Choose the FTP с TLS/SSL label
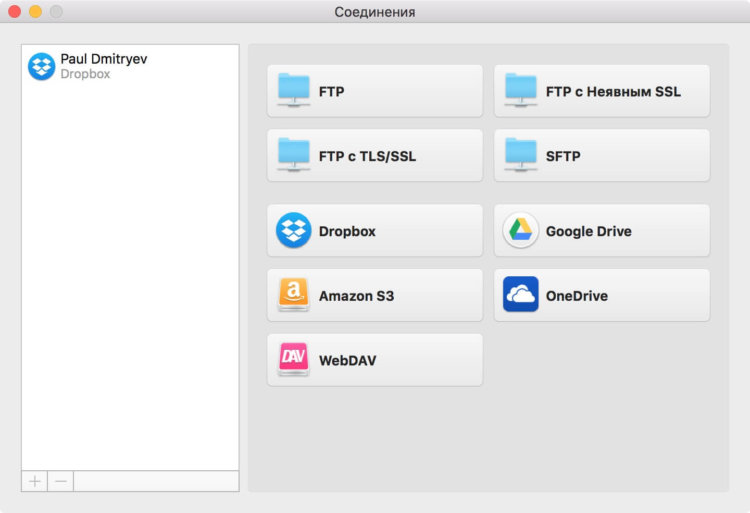Screen dimensions: 750x513 (x=367, y=156)
